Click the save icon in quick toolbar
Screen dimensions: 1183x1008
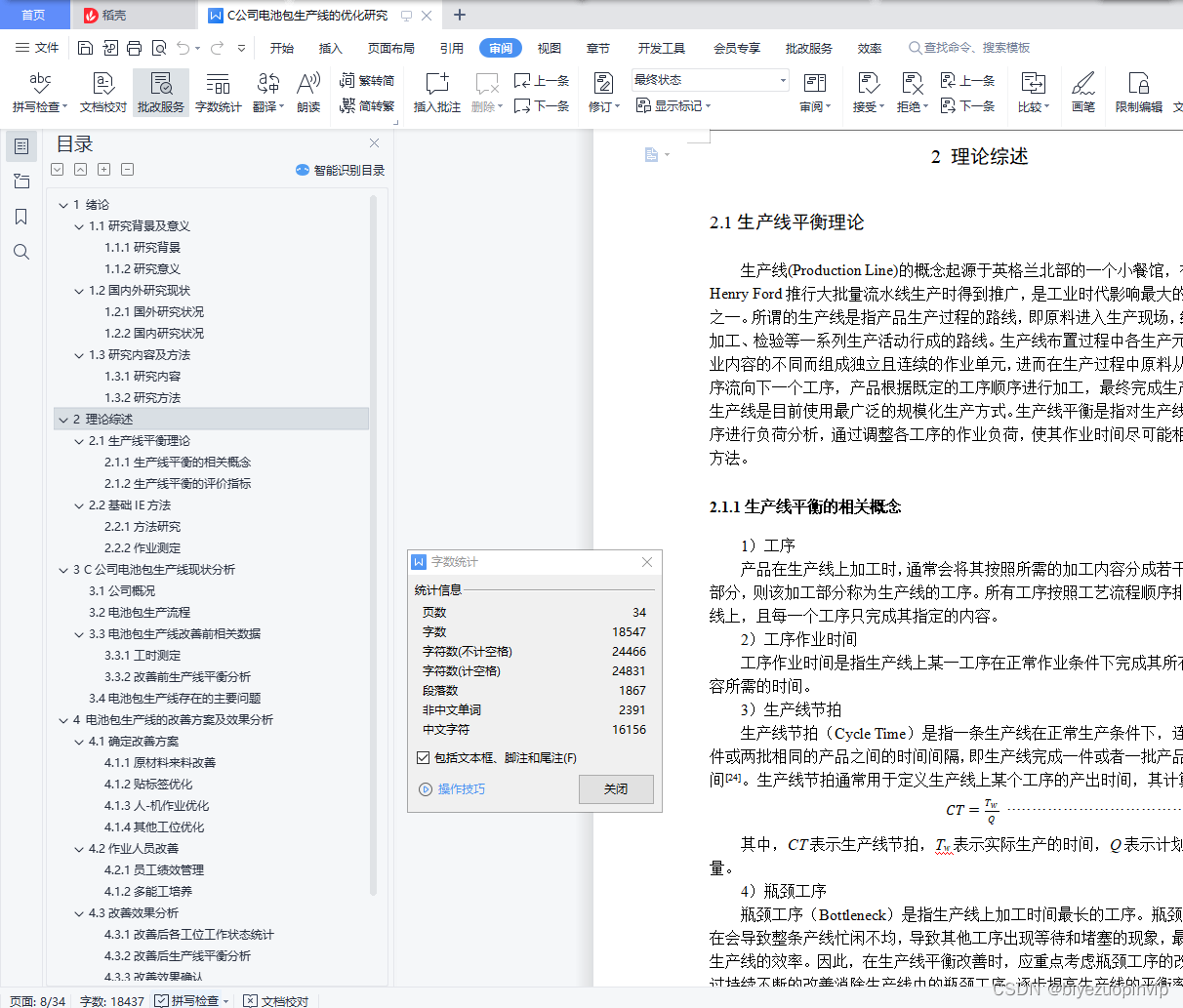[x=85, y=48]
